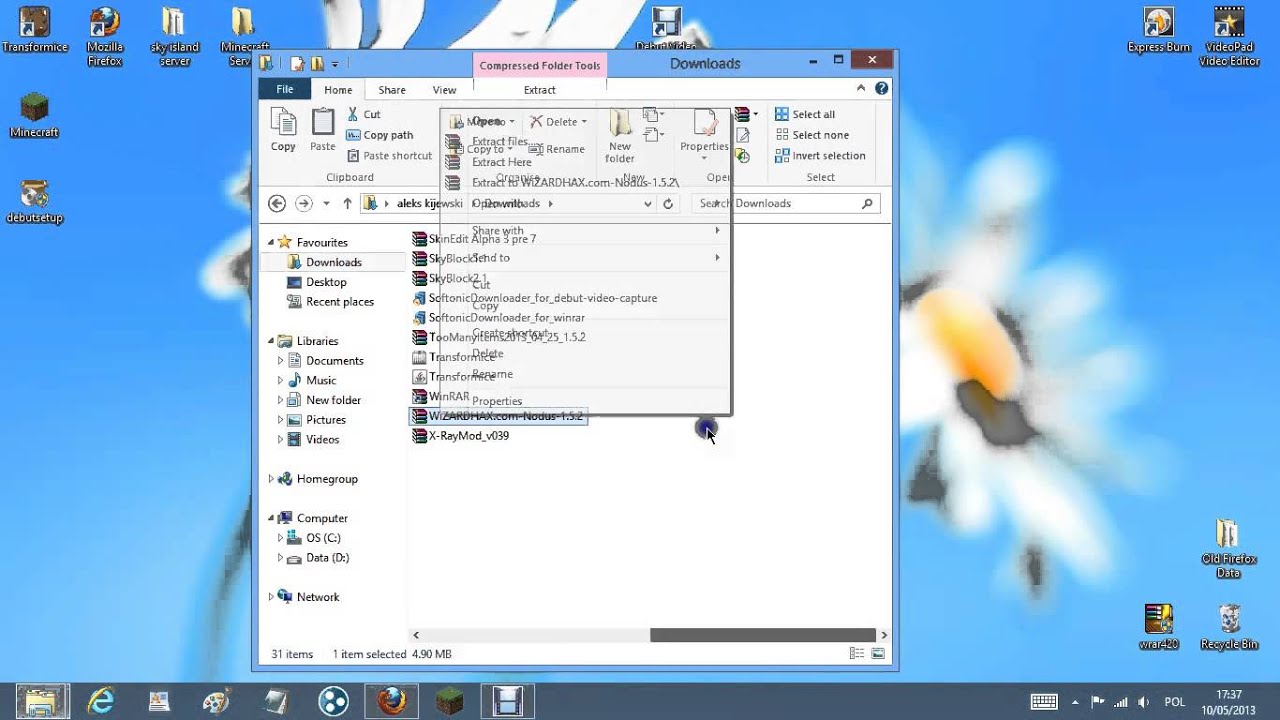The image size is (1280, 720).
Task: Switch to the View ribbon tab
Action: 444,90
